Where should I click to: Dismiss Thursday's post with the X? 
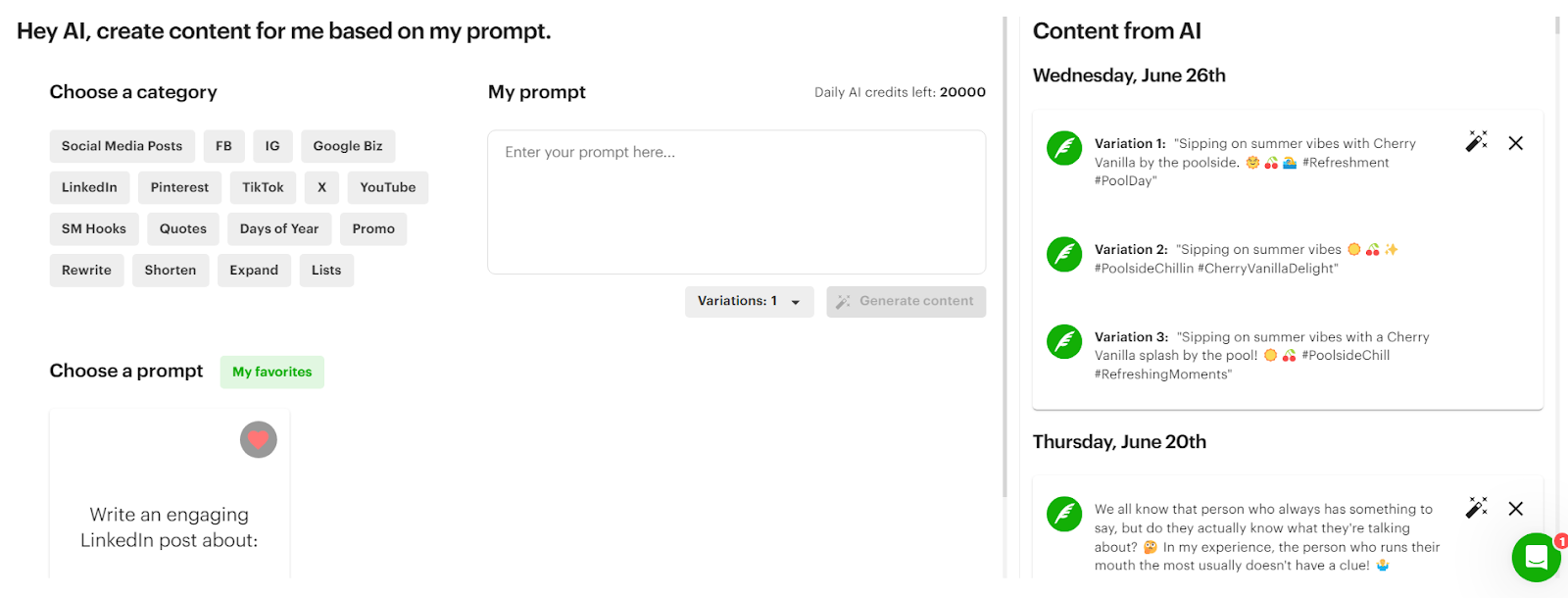click(x=1515, y=508)
